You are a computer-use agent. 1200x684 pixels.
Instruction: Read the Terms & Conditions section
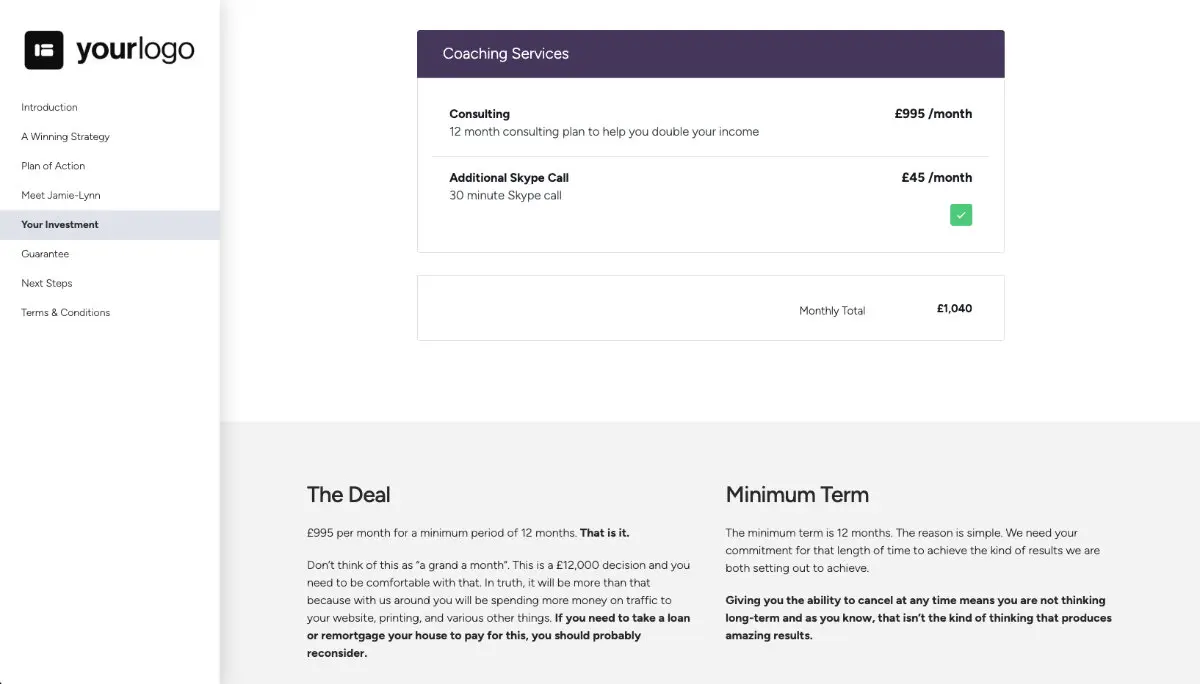[x=65, y=312]
